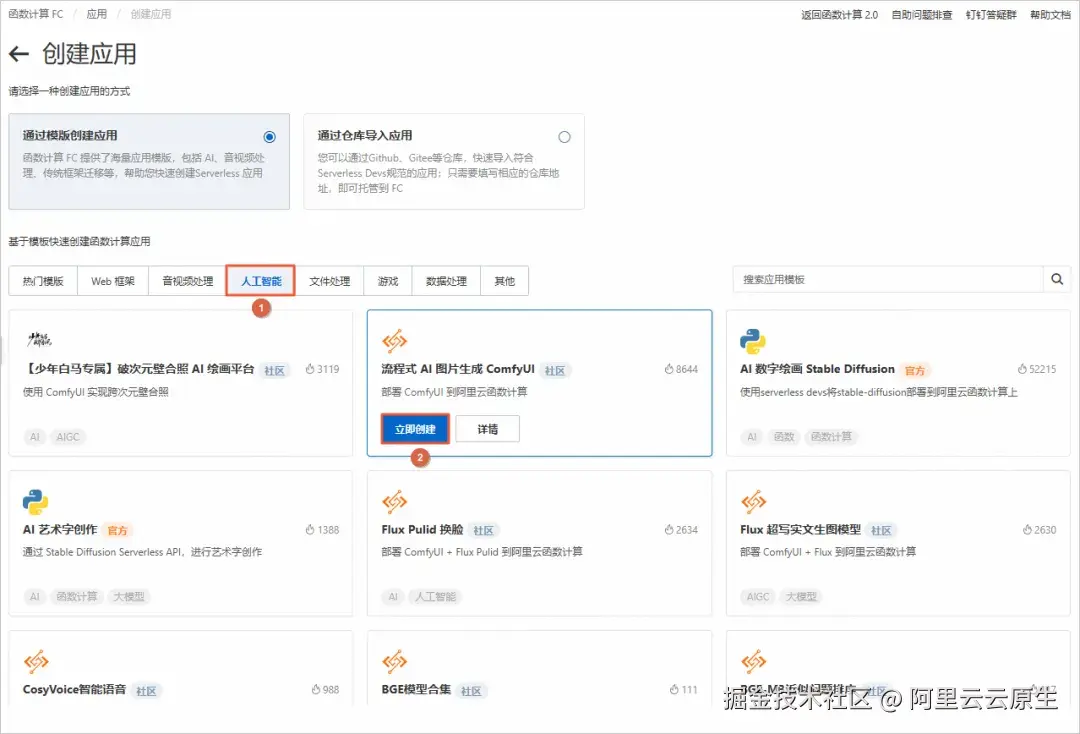
Task: Switch to the 数据处理 tab
Action: [x=446, y=280]
